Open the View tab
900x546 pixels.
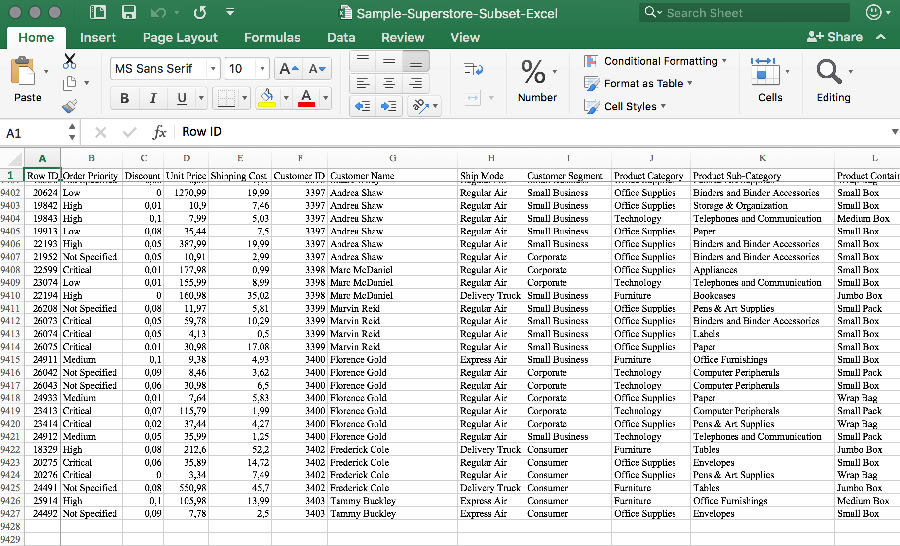(465, 37)
